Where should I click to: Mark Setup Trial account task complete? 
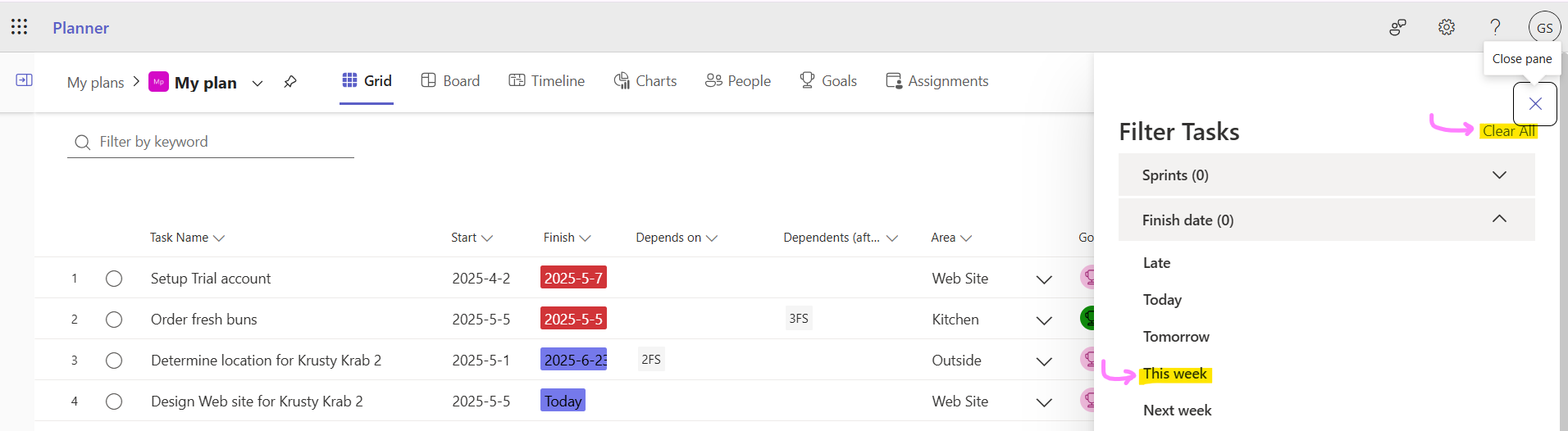[x=114, y=279]
